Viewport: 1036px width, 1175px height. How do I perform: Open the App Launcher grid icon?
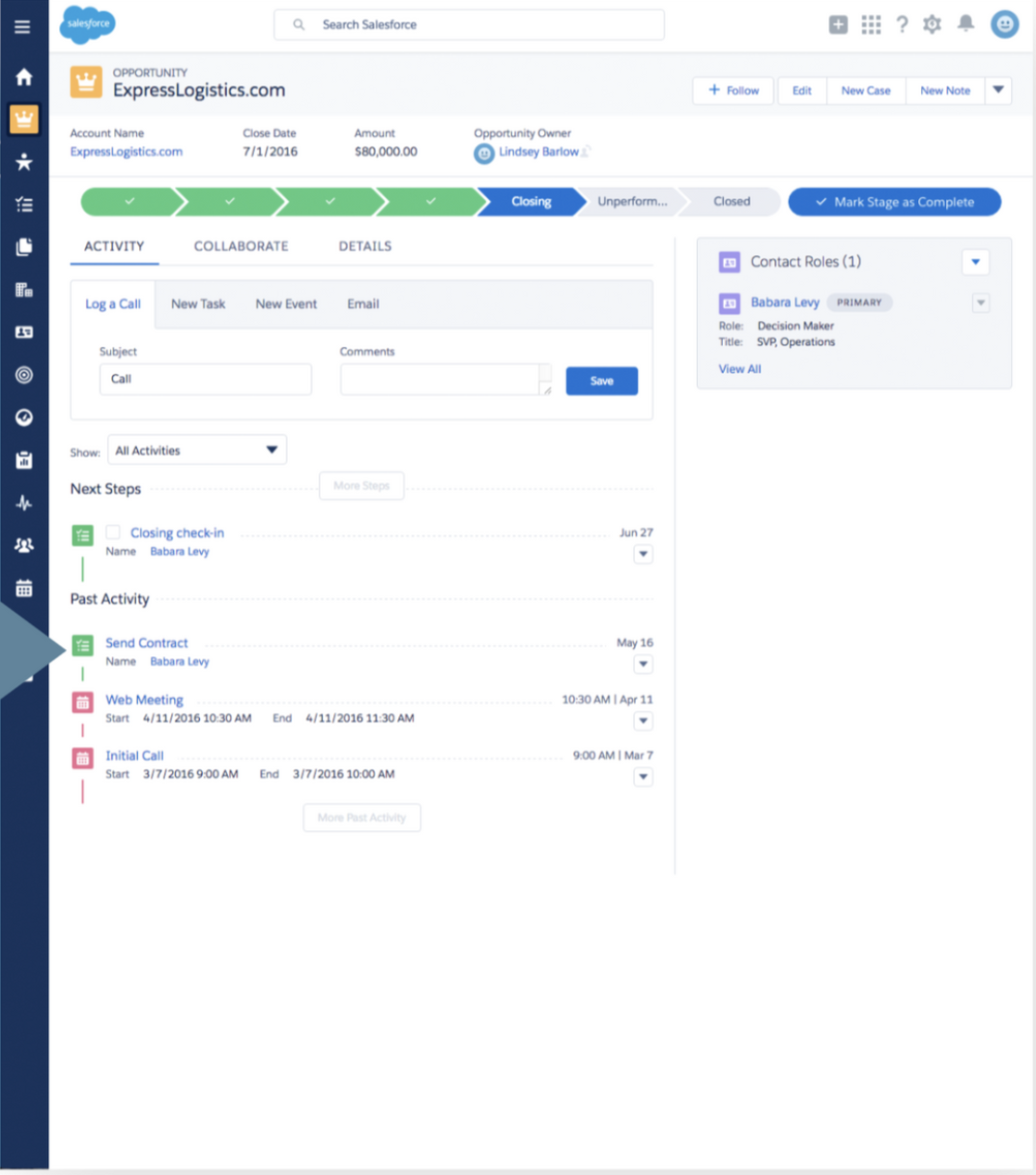point(871,25)
